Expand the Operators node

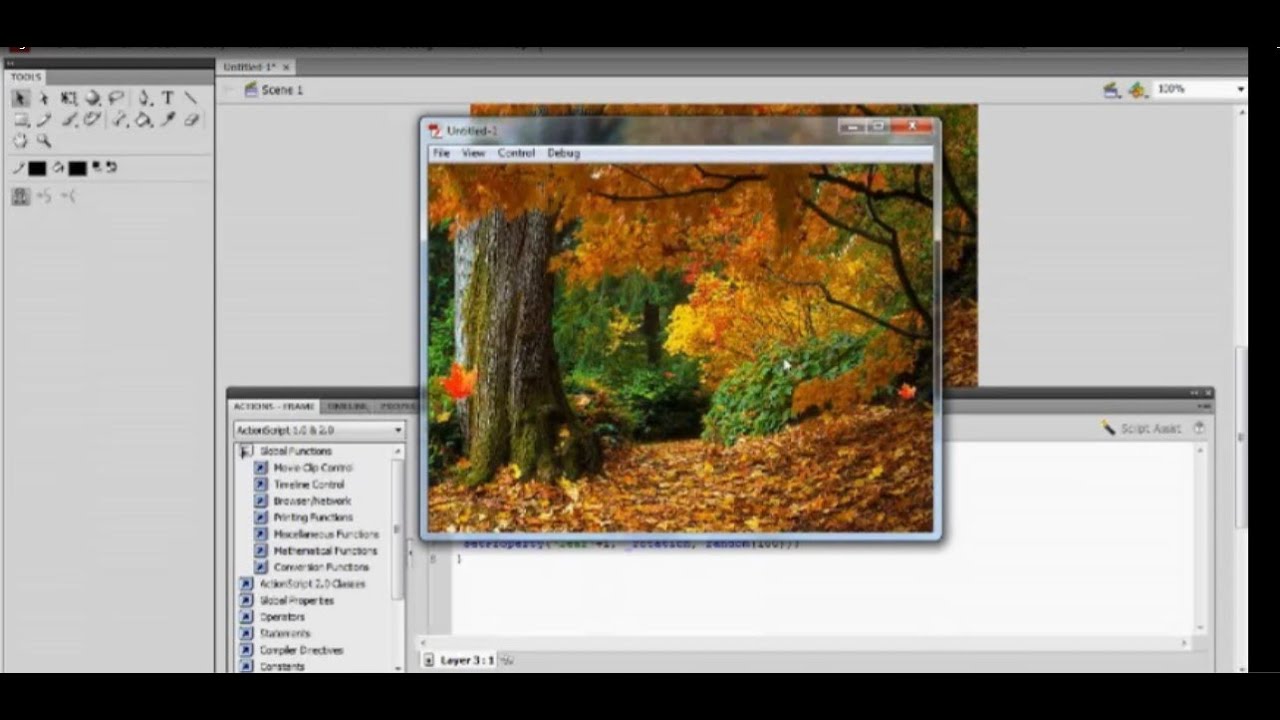point(246,617)
